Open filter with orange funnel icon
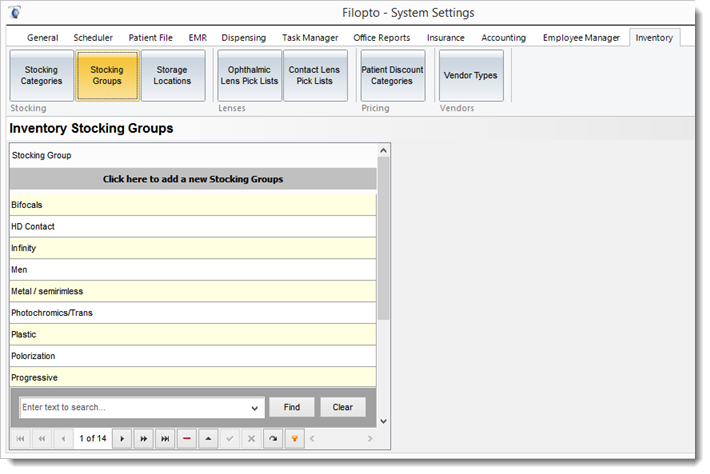The height and width of the screenshot is (474, 710). 295,439
